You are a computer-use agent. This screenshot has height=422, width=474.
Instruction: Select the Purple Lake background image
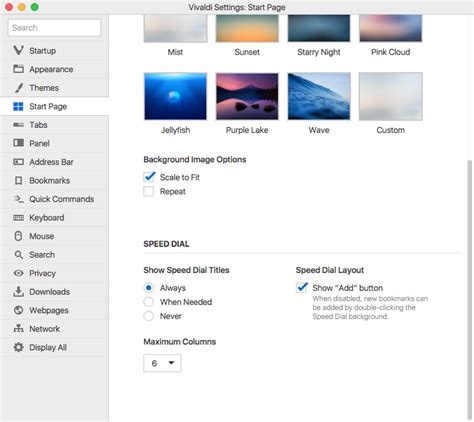247,96
